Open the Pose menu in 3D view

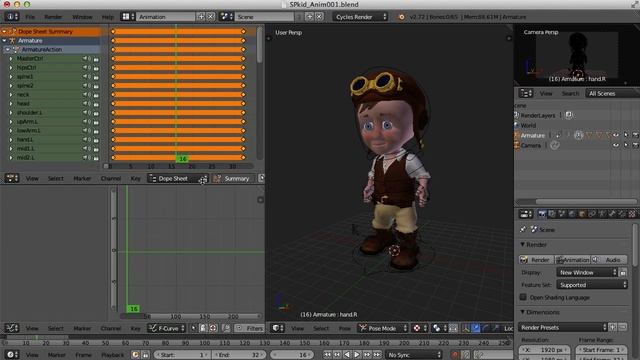click(x=344, y=328)
